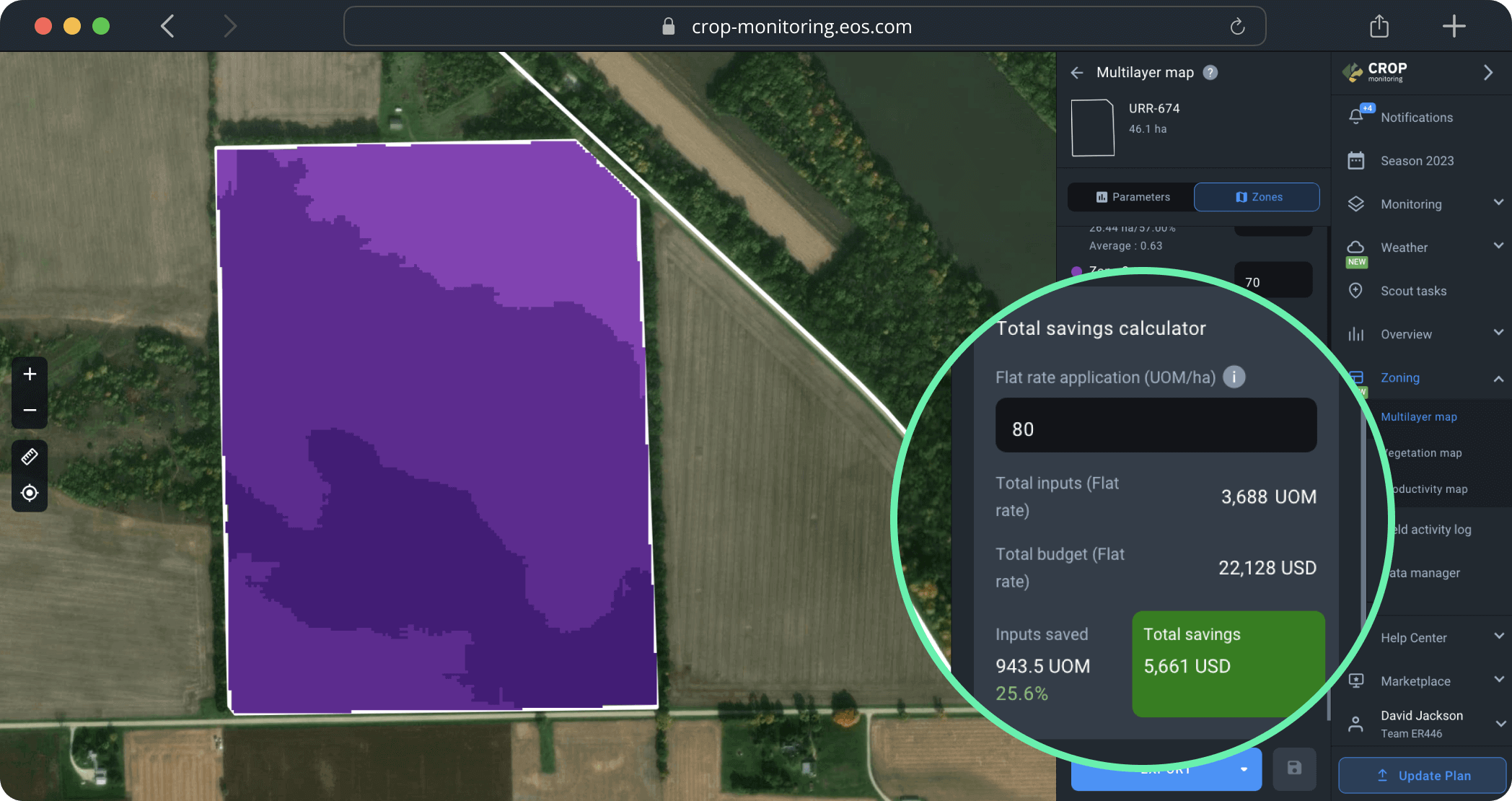1512x801 pixels.
Task: Open the Notifications bell icon
Action: coord(1356,117)
